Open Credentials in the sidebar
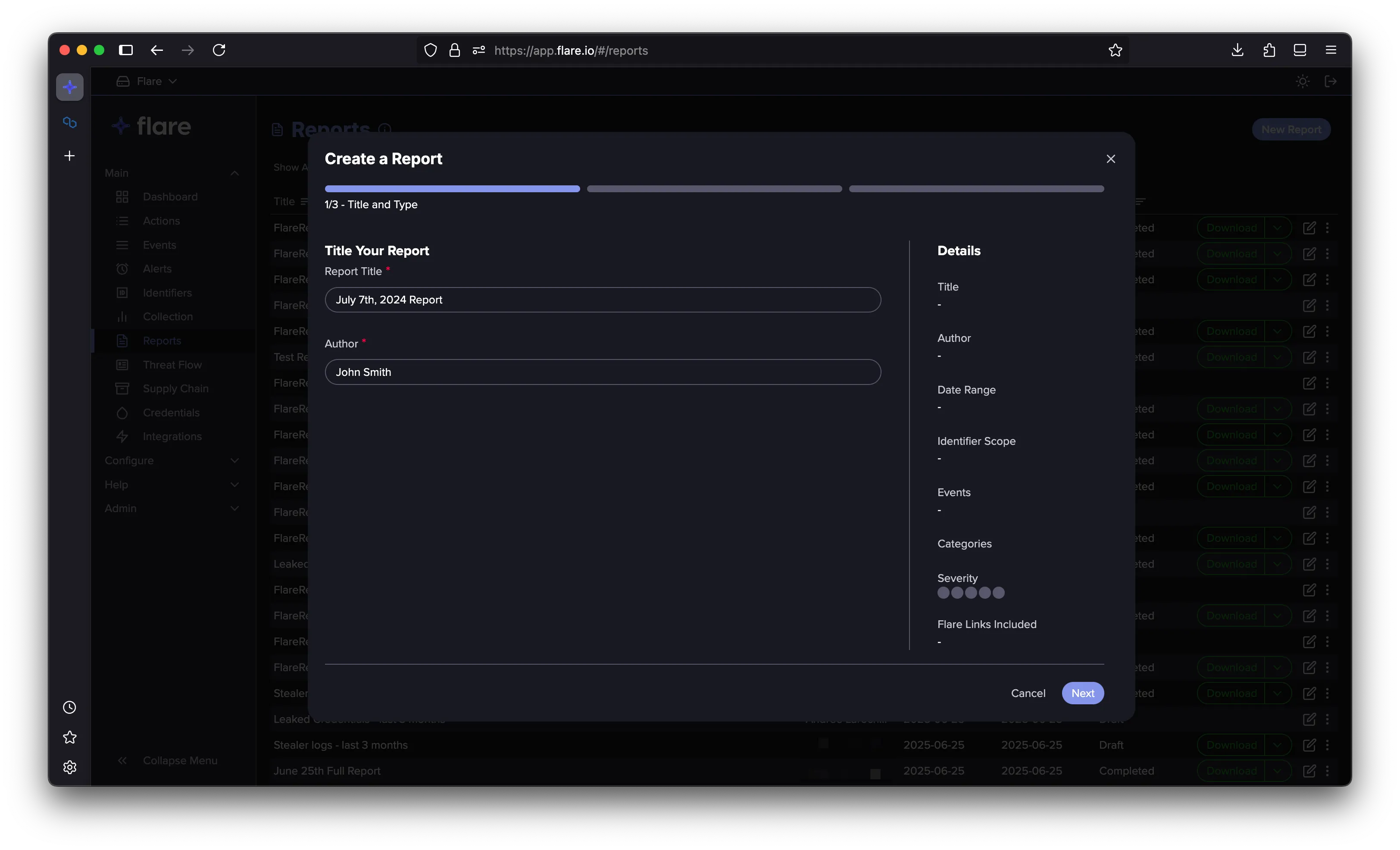Screen dimensions: 1400x850 point(171,412)
